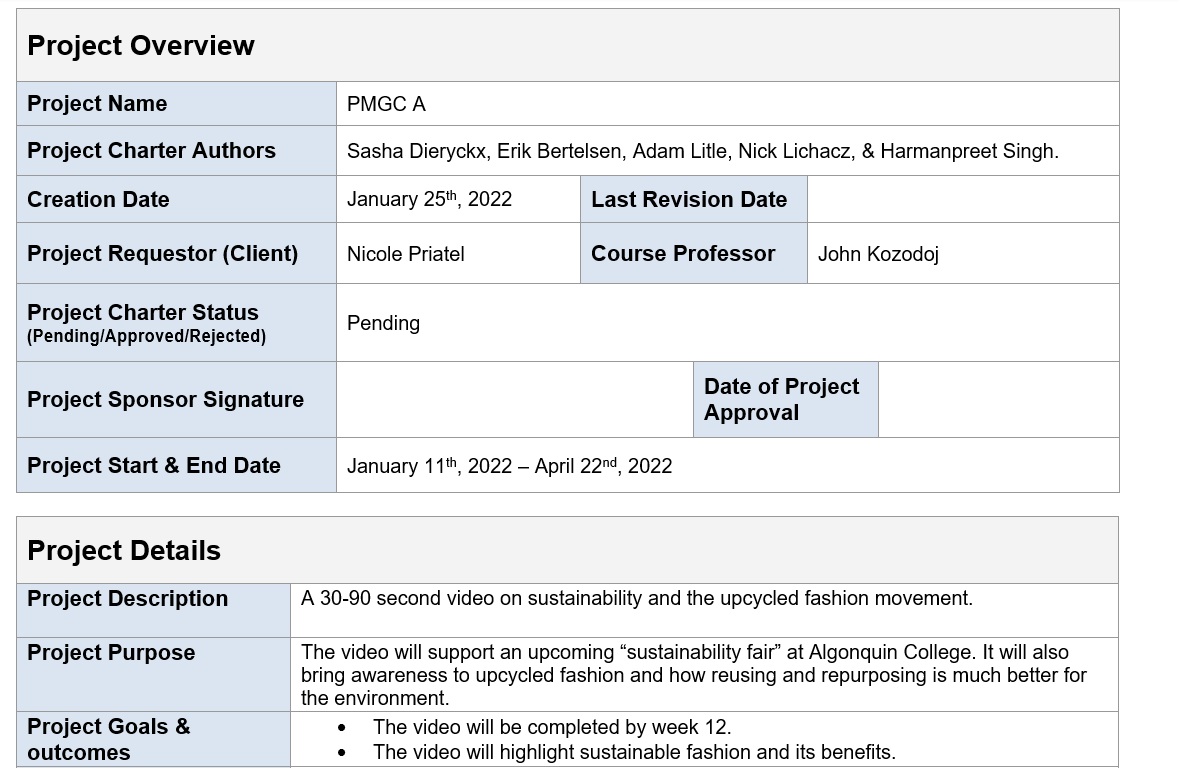Viewport: 1179px width, 768px height.
Task: Select the Nicole Priatel client cell
Action: [406, 254]
